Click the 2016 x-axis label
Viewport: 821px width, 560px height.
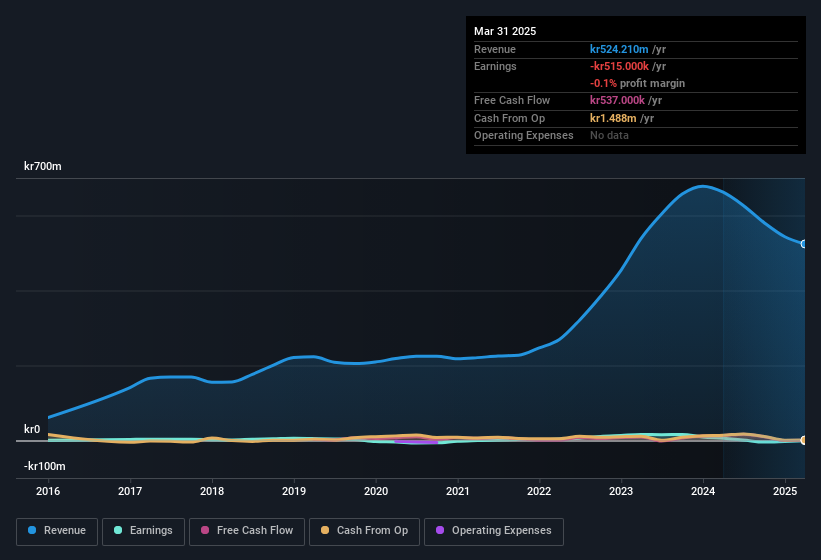tap(48, 491)
